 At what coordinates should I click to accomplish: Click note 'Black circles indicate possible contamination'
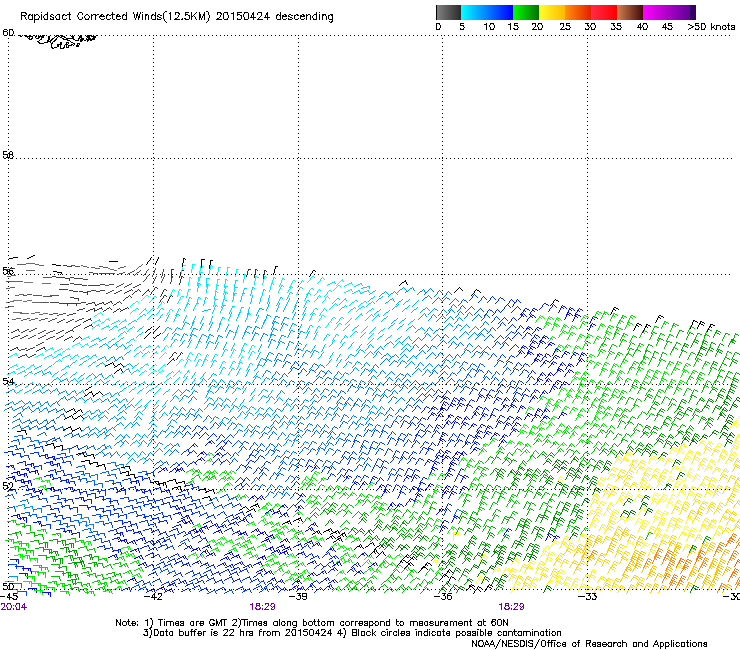(456, 633)
